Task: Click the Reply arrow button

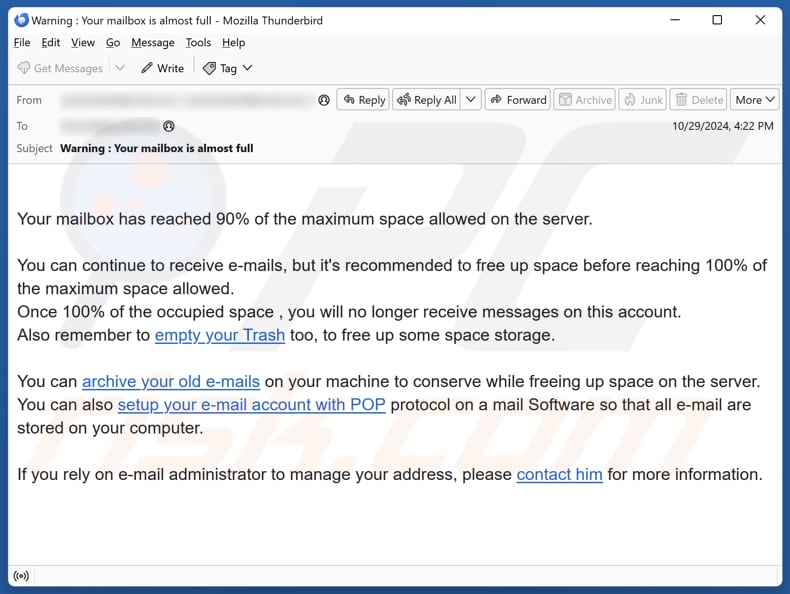Action: point(363,100)
